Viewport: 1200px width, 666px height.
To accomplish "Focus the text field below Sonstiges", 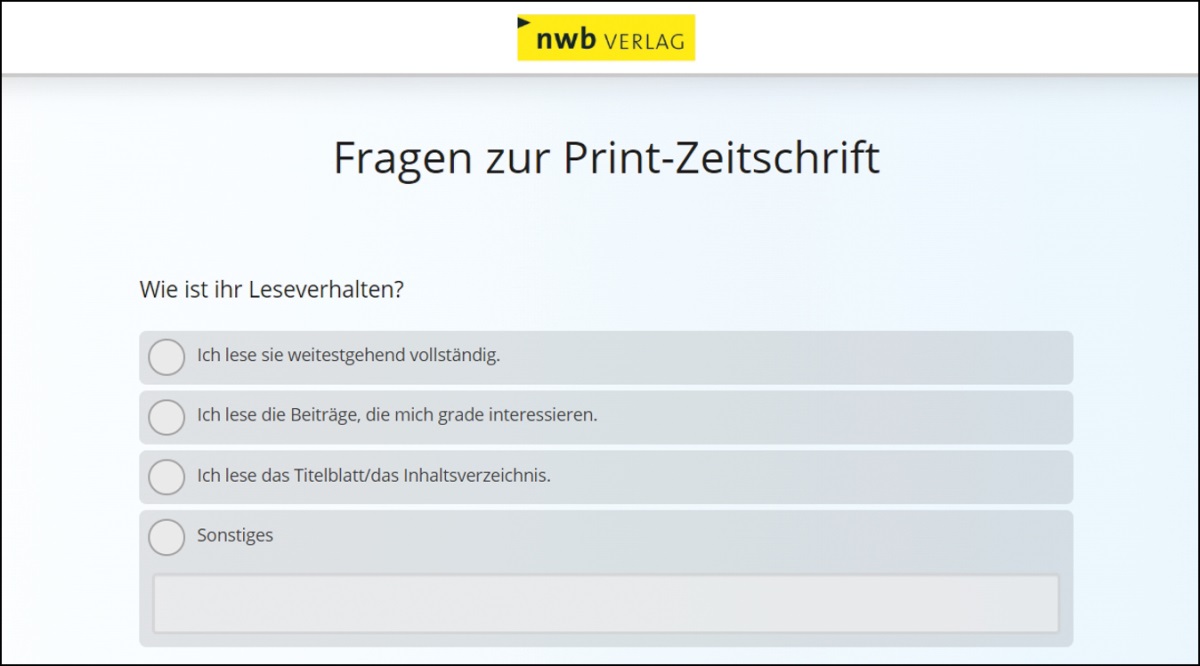I will click(x=605, y=604).
